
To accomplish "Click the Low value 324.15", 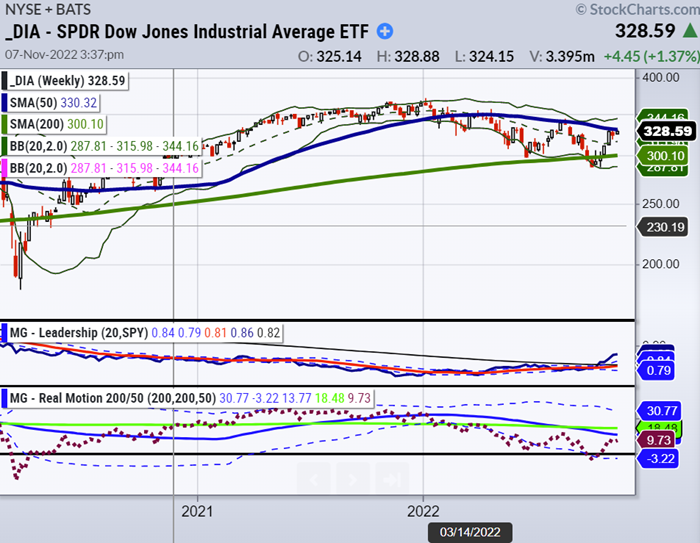I will coord(491,57).
